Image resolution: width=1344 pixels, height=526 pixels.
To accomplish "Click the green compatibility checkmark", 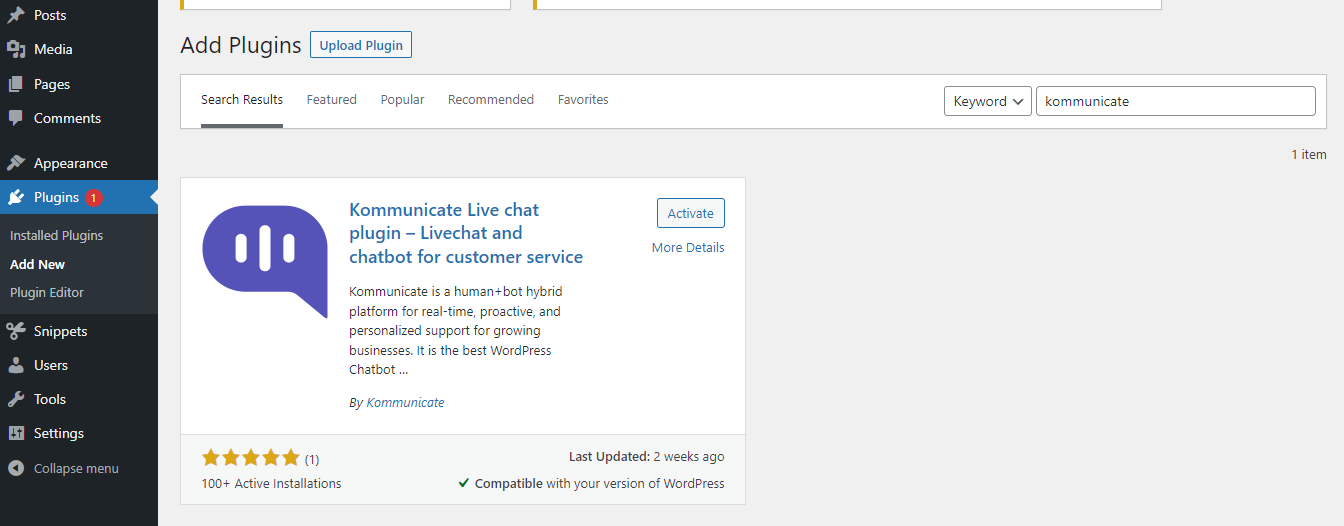I will click(464, 483).
